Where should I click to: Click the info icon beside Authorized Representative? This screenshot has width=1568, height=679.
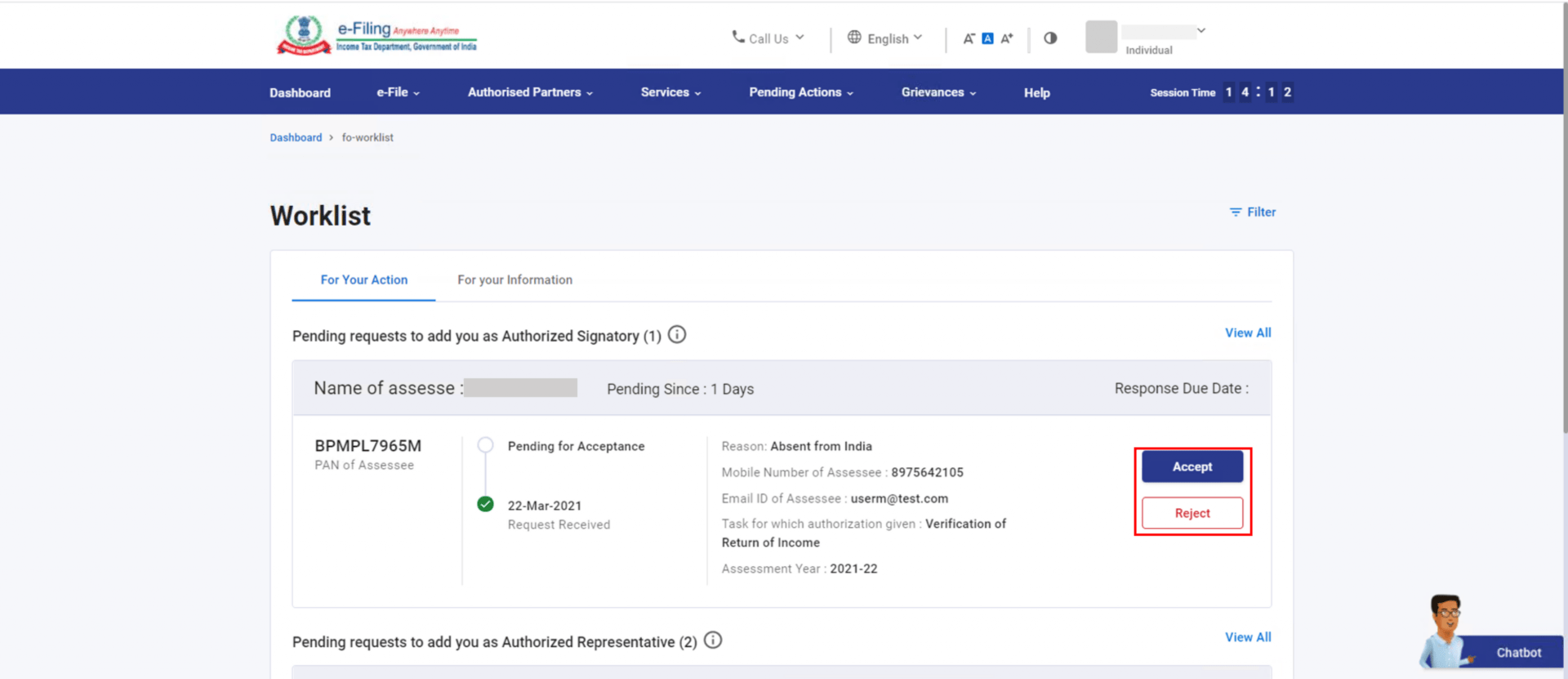click(713, 641)
